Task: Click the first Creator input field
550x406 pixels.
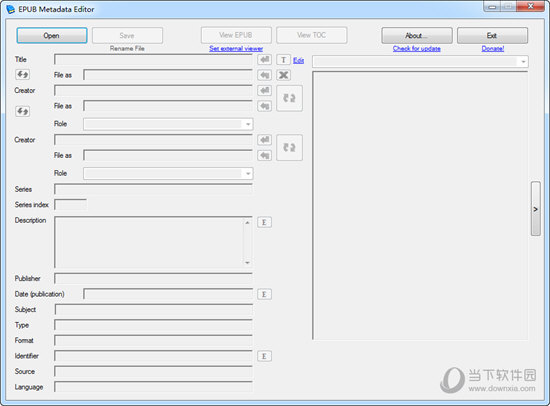Action: coord(153,91)
